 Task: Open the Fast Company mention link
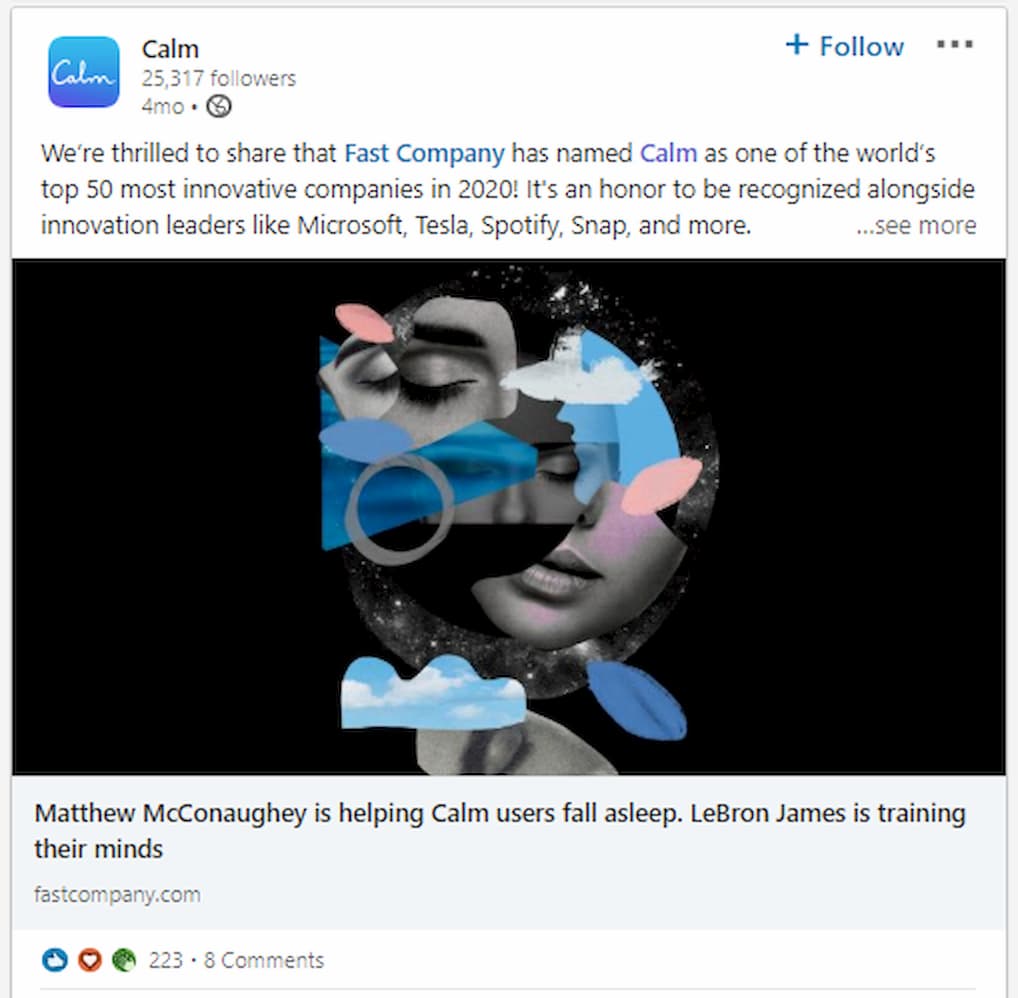tap(424, 154)
